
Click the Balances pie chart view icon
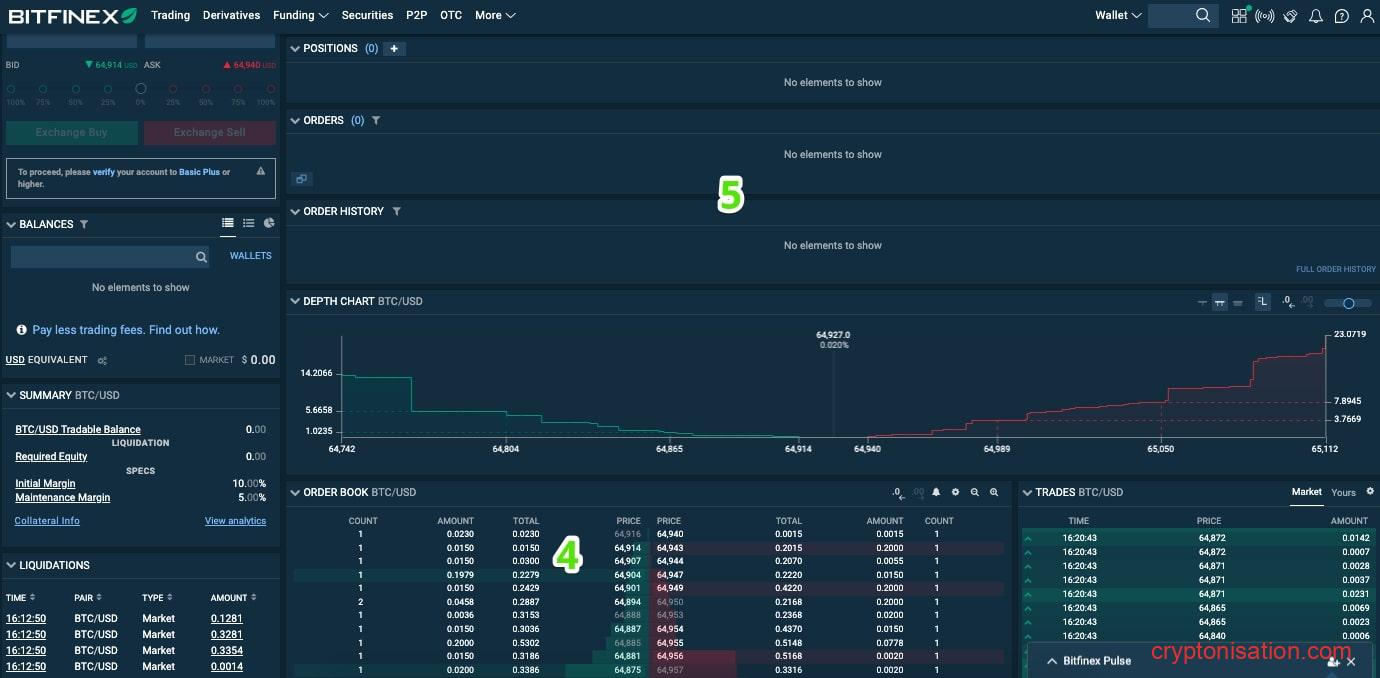click(x=269, y=223)
